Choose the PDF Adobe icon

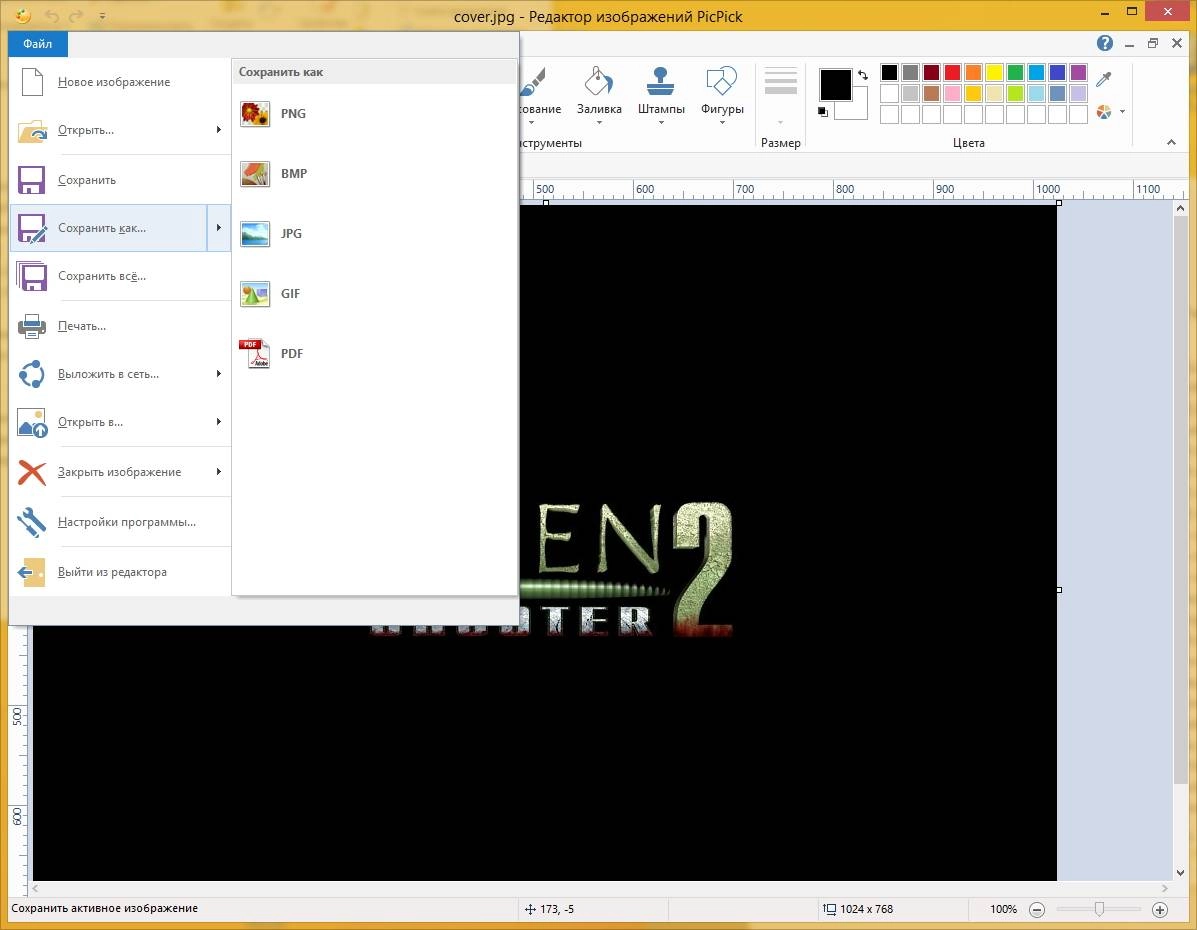point(254,354)
